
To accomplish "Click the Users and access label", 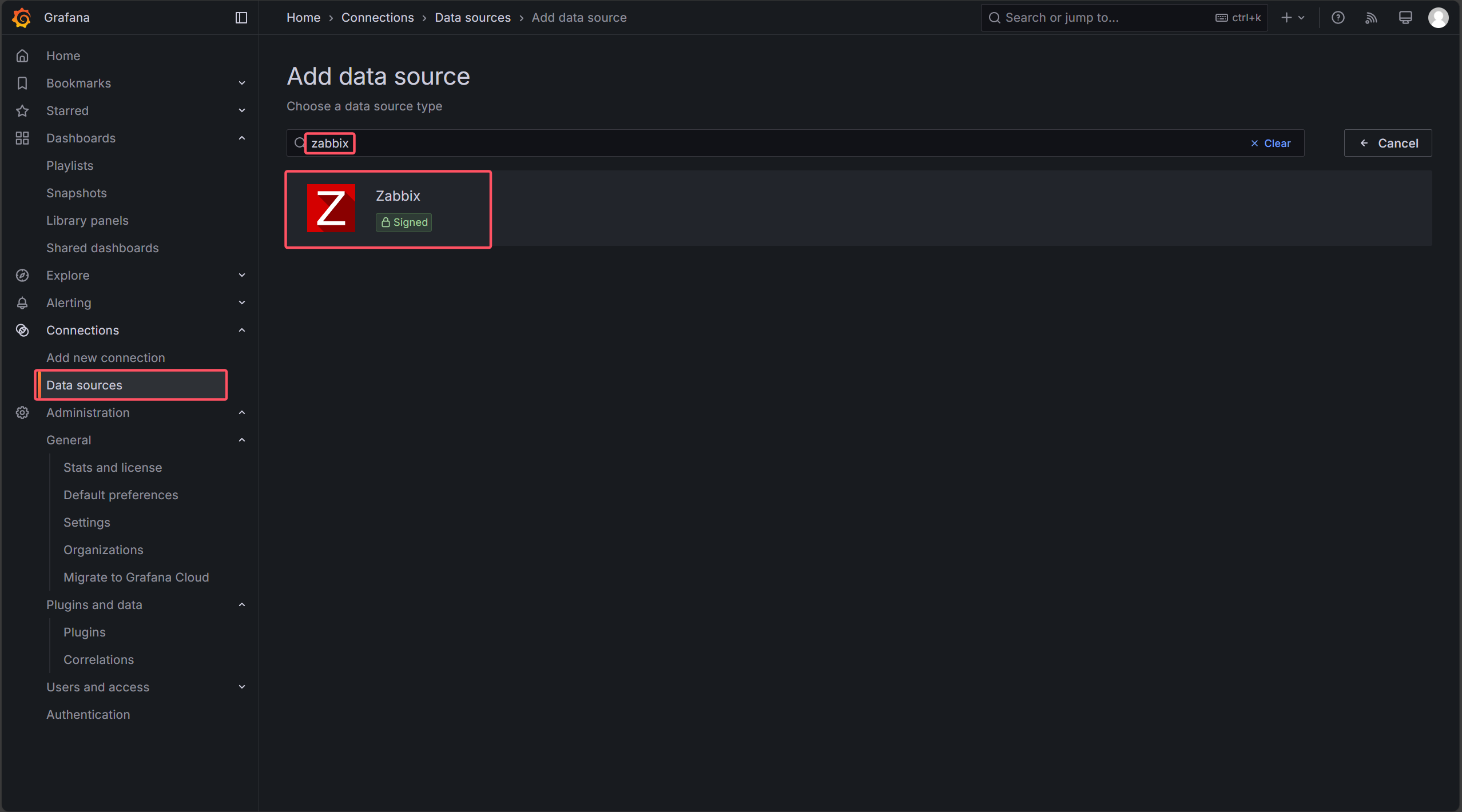I will pos(98,687).
